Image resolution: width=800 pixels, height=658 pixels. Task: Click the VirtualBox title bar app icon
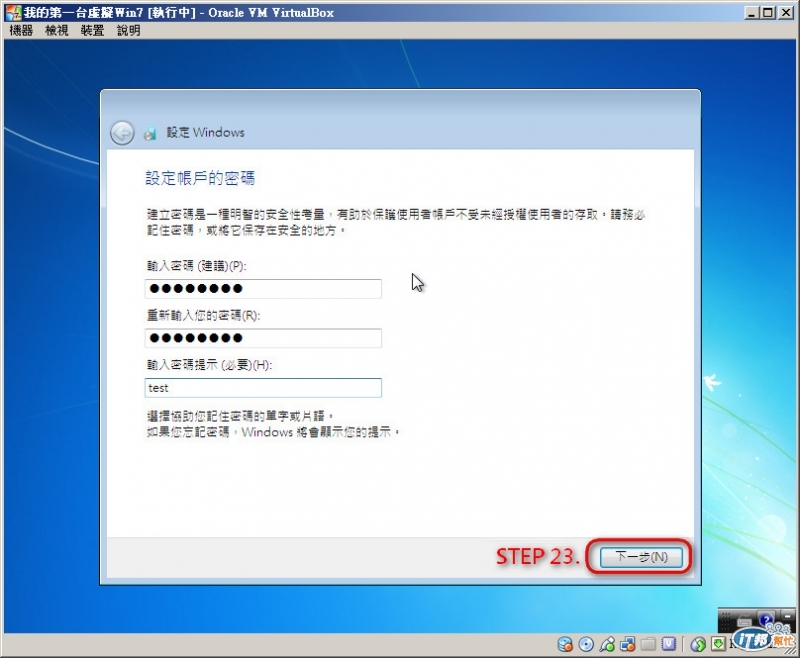point(13,12)
